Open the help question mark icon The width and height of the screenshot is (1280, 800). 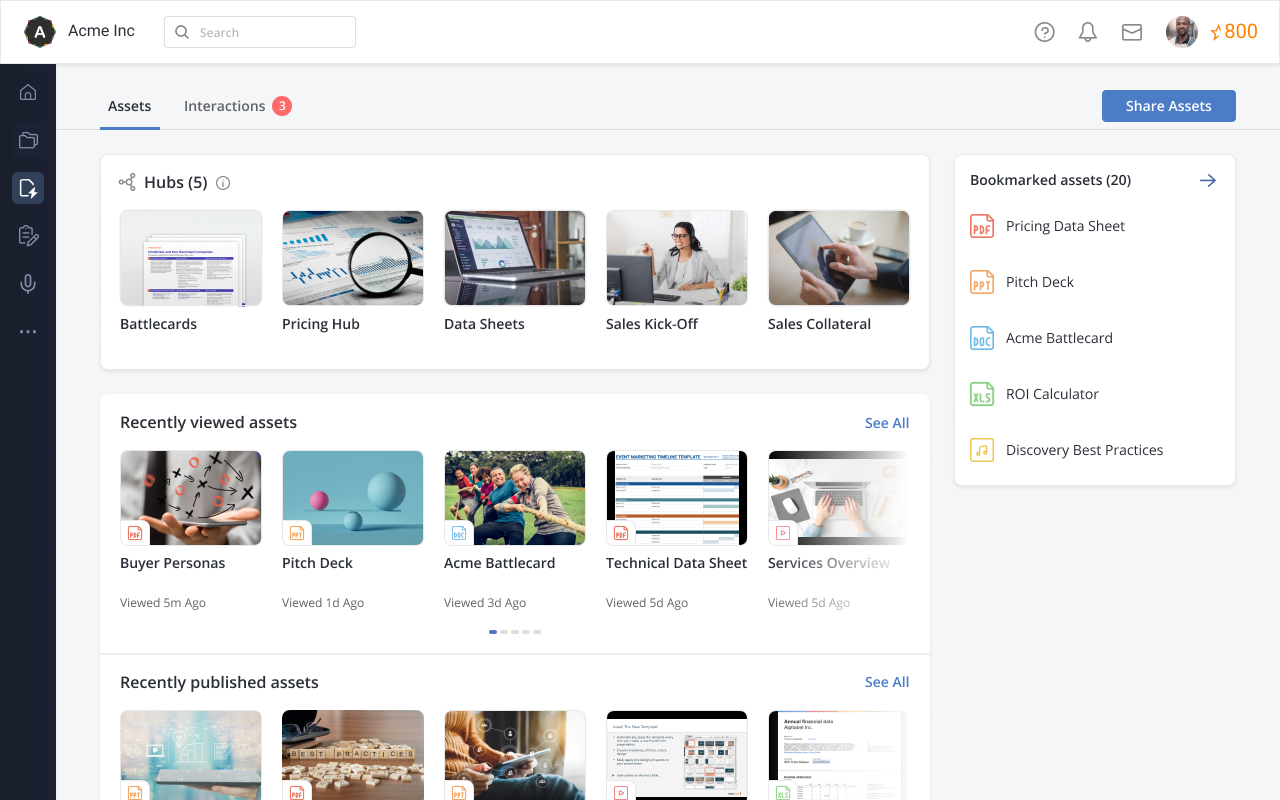(1044, 31)
